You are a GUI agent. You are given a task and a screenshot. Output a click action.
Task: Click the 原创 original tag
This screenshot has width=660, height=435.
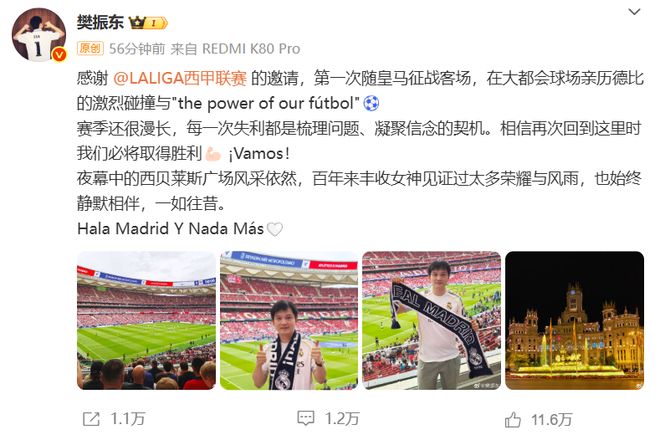(90, 48)
